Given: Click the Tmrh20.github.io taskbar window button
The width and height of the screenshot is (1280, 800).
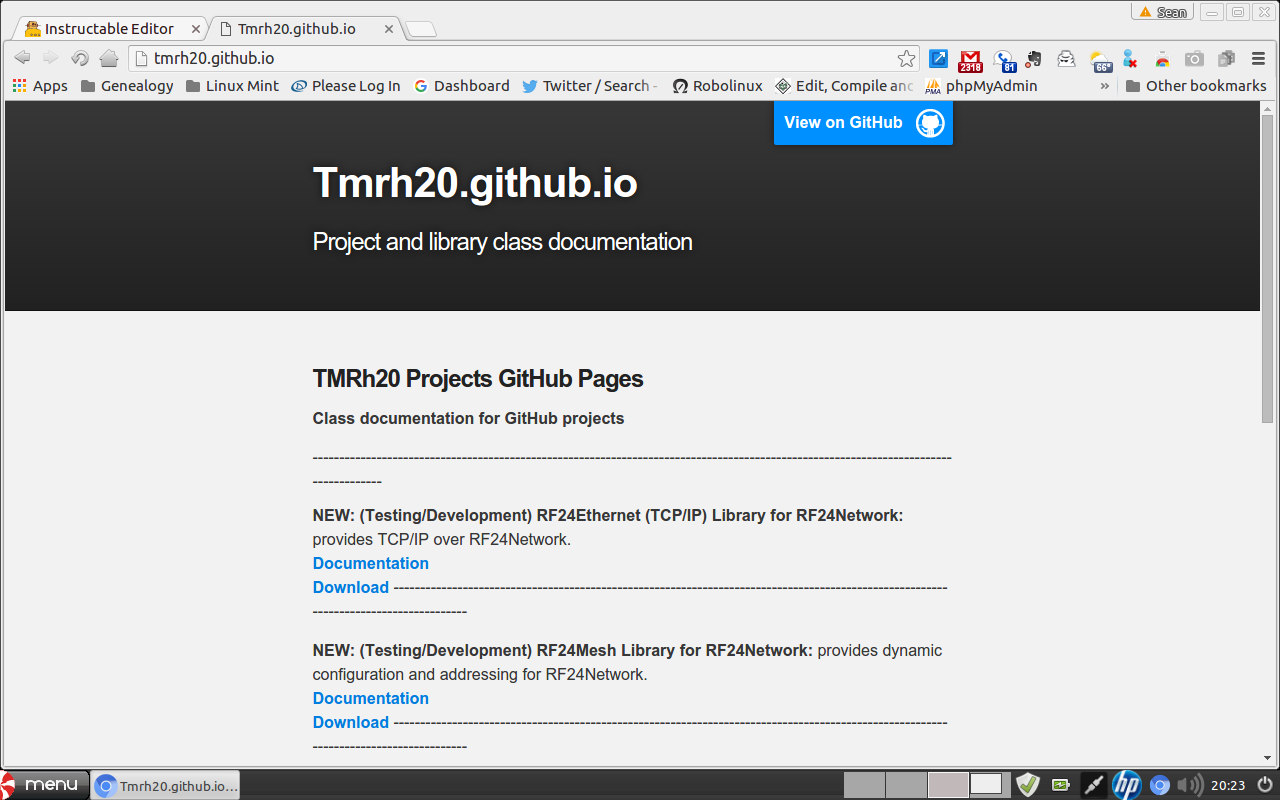Looking at the screenshot, I should pos(165,785).
